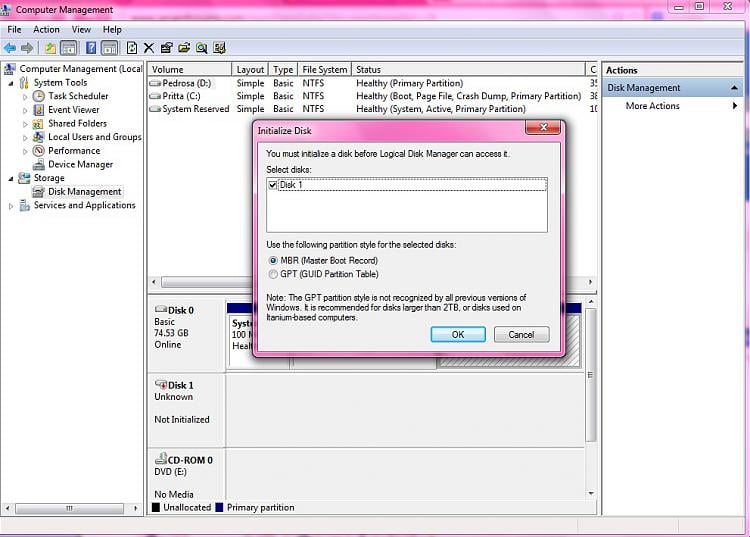Click Cancel in Initialize Disk dialog
Viewport: 750px width, 537px height.
click(x=521, y=334)
